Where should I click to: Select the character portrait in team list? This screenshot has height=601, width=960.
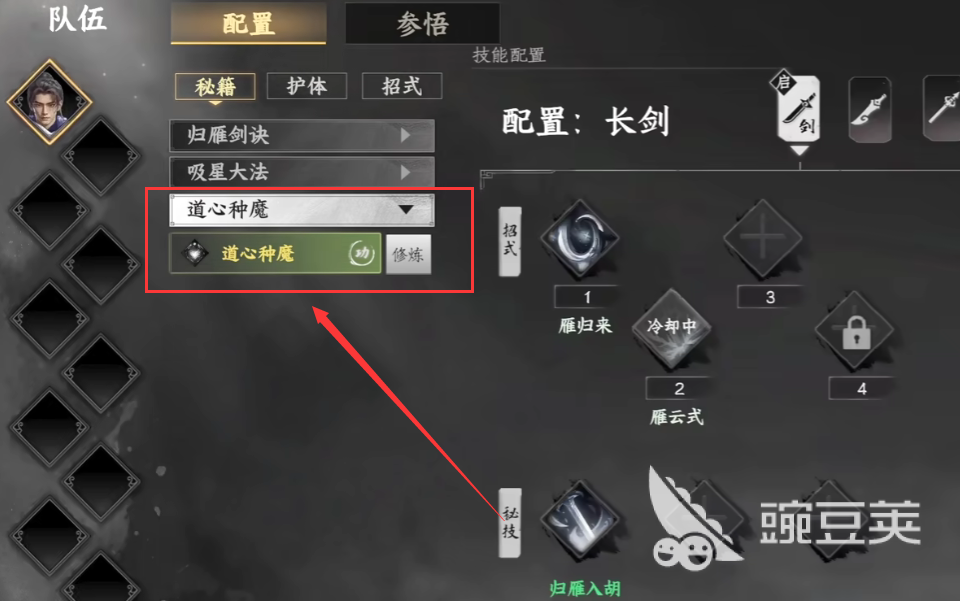click(x=50, y=102)
